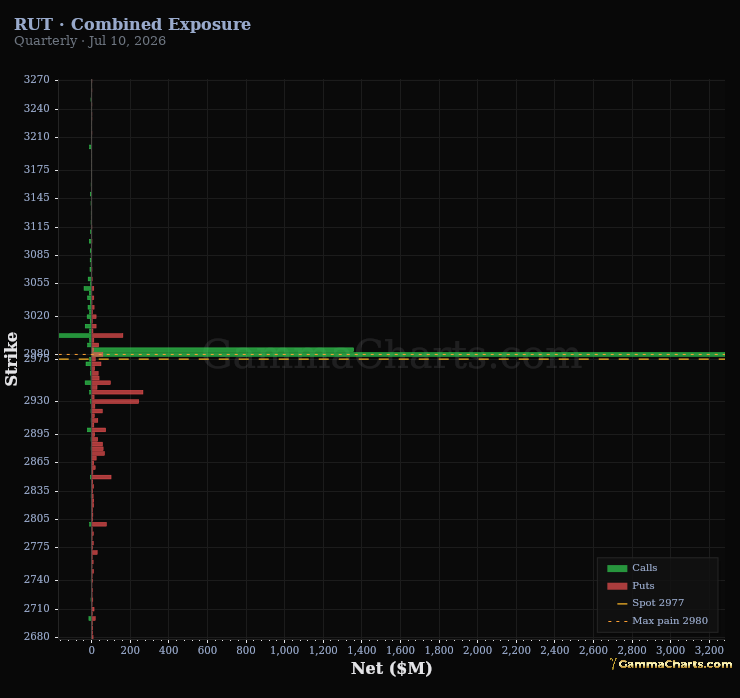Click the 1,000 tick label on x-axis
740x698 pixels.
284,650
